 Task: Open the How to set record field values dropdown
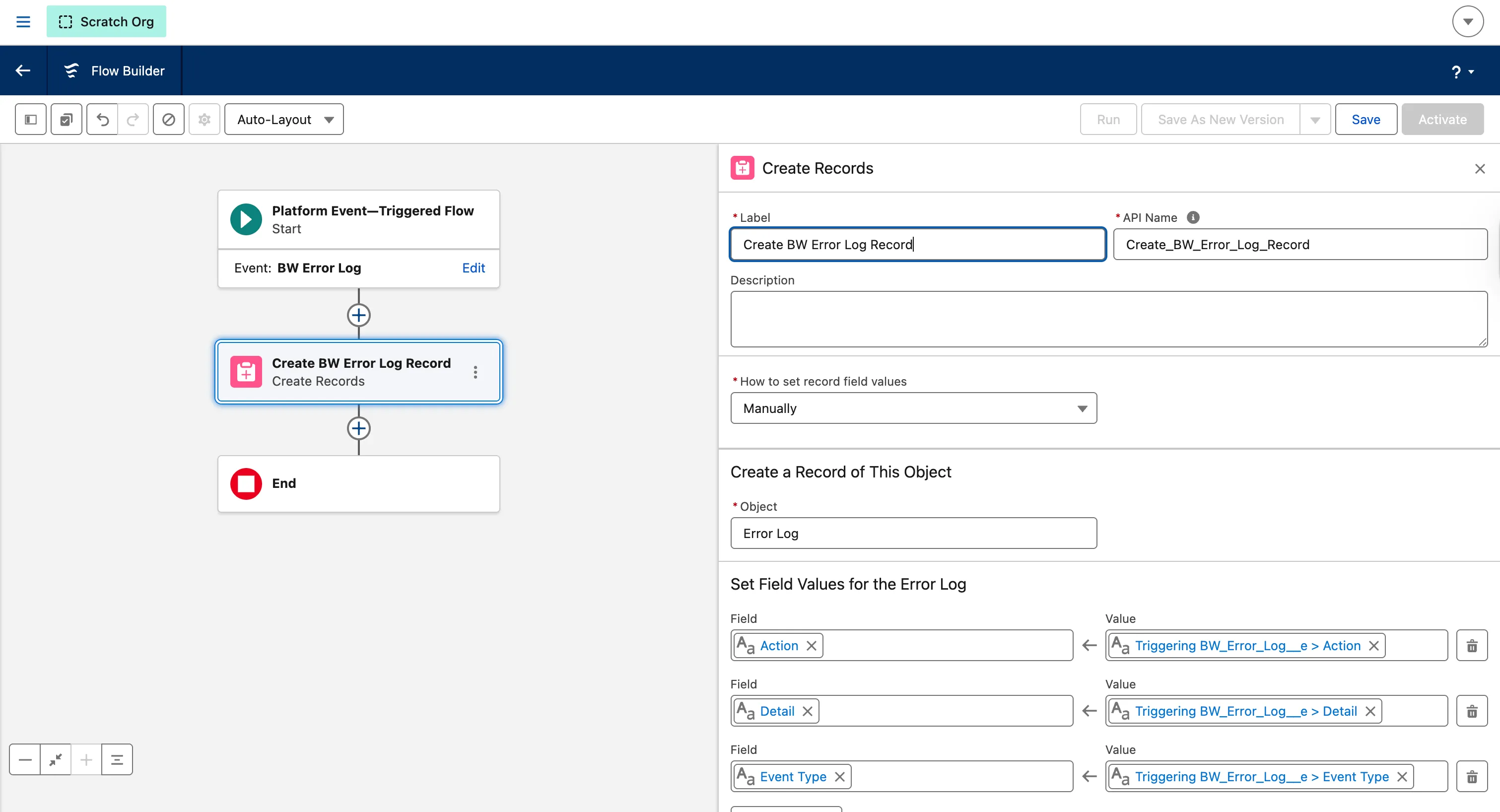[914, 408]
